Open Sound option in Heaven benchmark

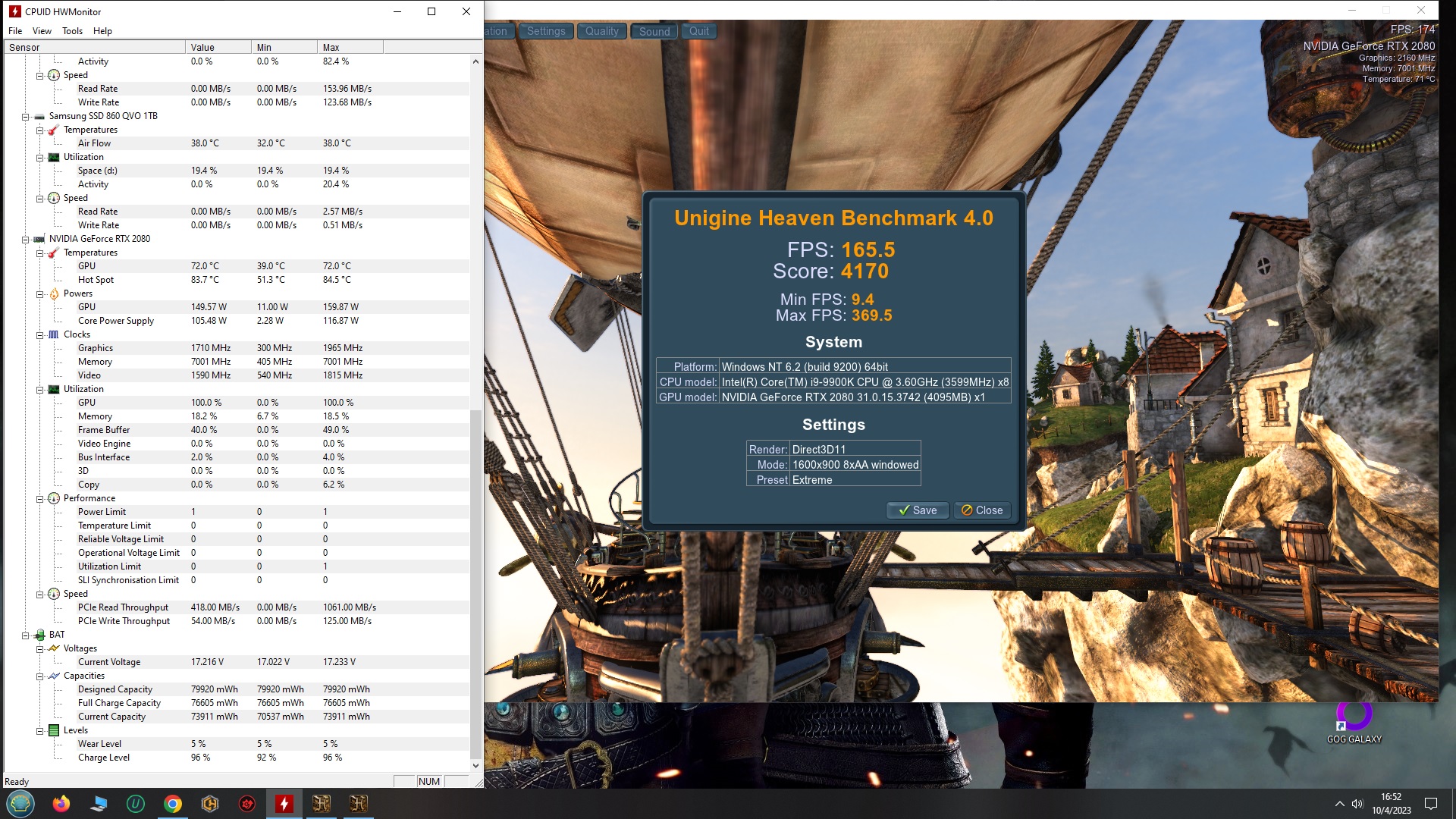tap(654, 31)
